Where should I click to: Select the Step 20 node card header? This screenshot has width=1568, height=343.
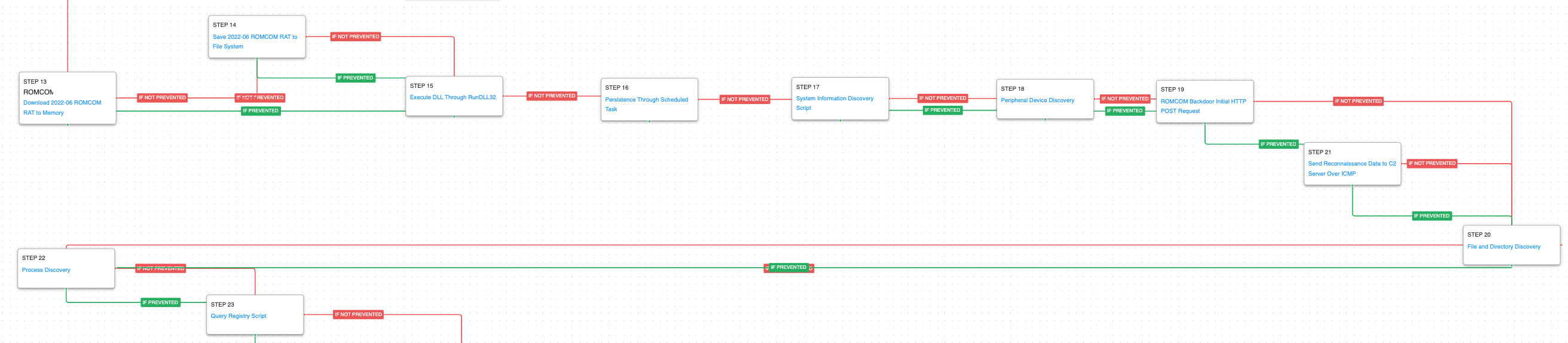pos(1478,235)
